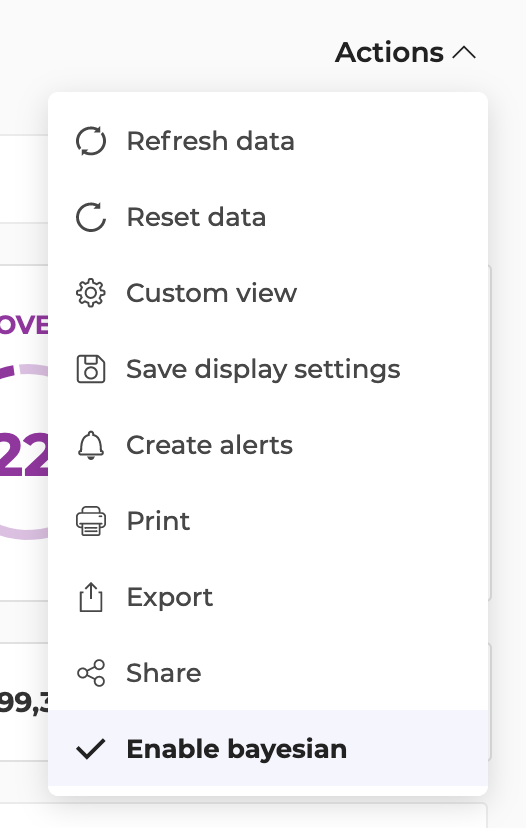
Task: Open the Export option text
Action: [170, 598]
